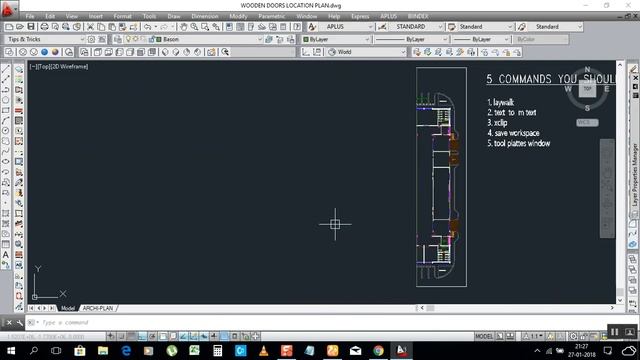The height and width of the screenshot is (360, 640).
Task: Click the UCS icon next to World
Action: click(332, 52)
